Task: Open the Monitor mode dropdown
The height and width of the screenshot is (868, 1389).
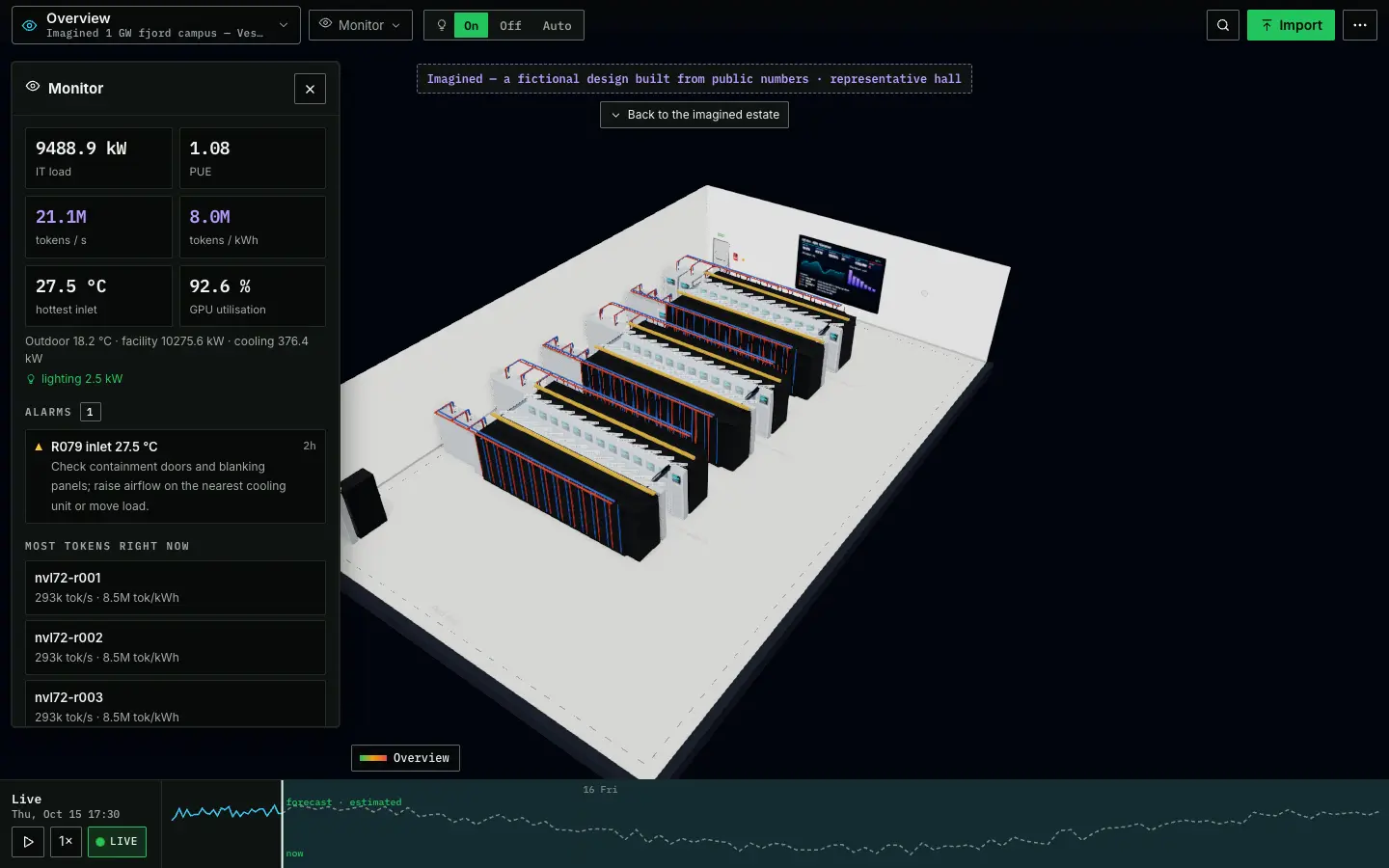Action: [x=361, y=25]
